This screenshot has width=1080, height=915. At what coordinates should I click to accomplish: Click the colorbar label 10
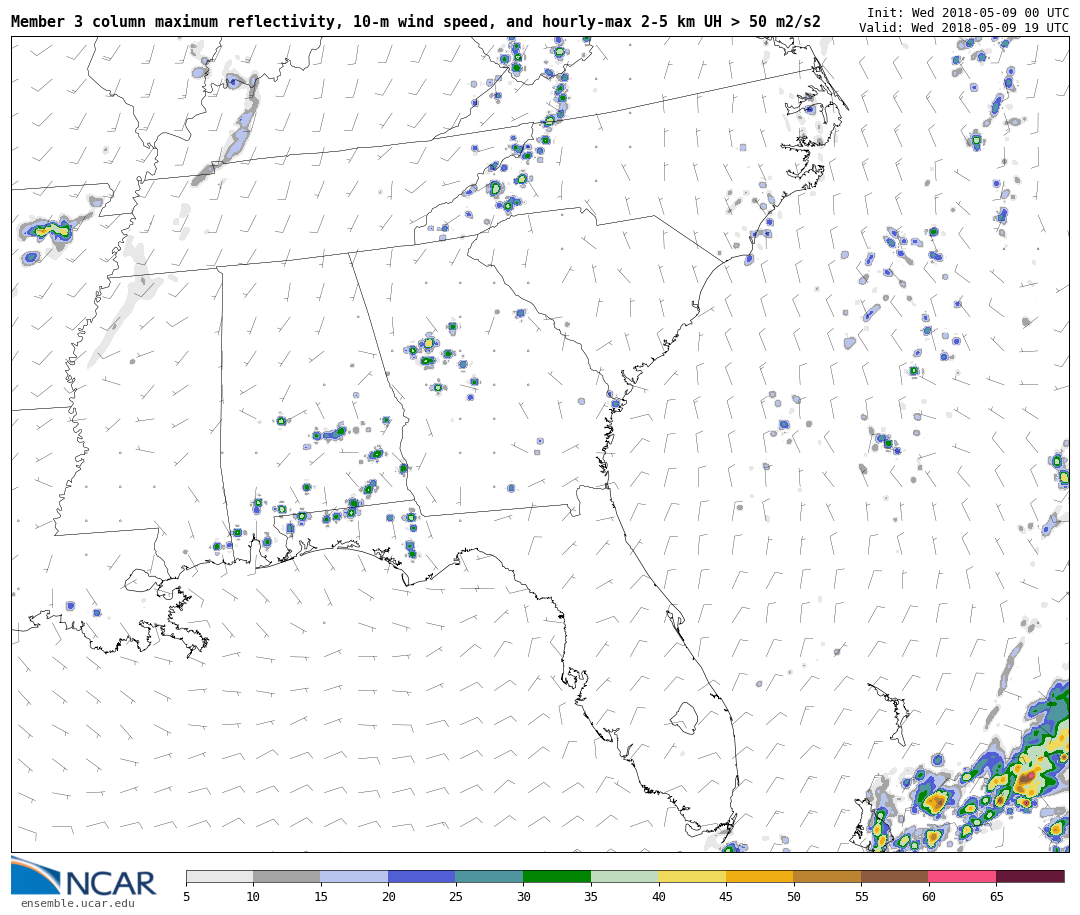[253, 896]
